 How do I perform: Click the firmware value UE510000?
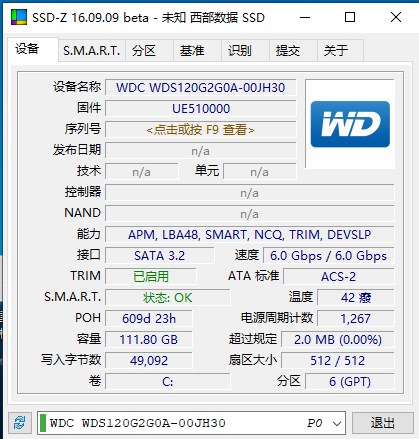[201, 109]
